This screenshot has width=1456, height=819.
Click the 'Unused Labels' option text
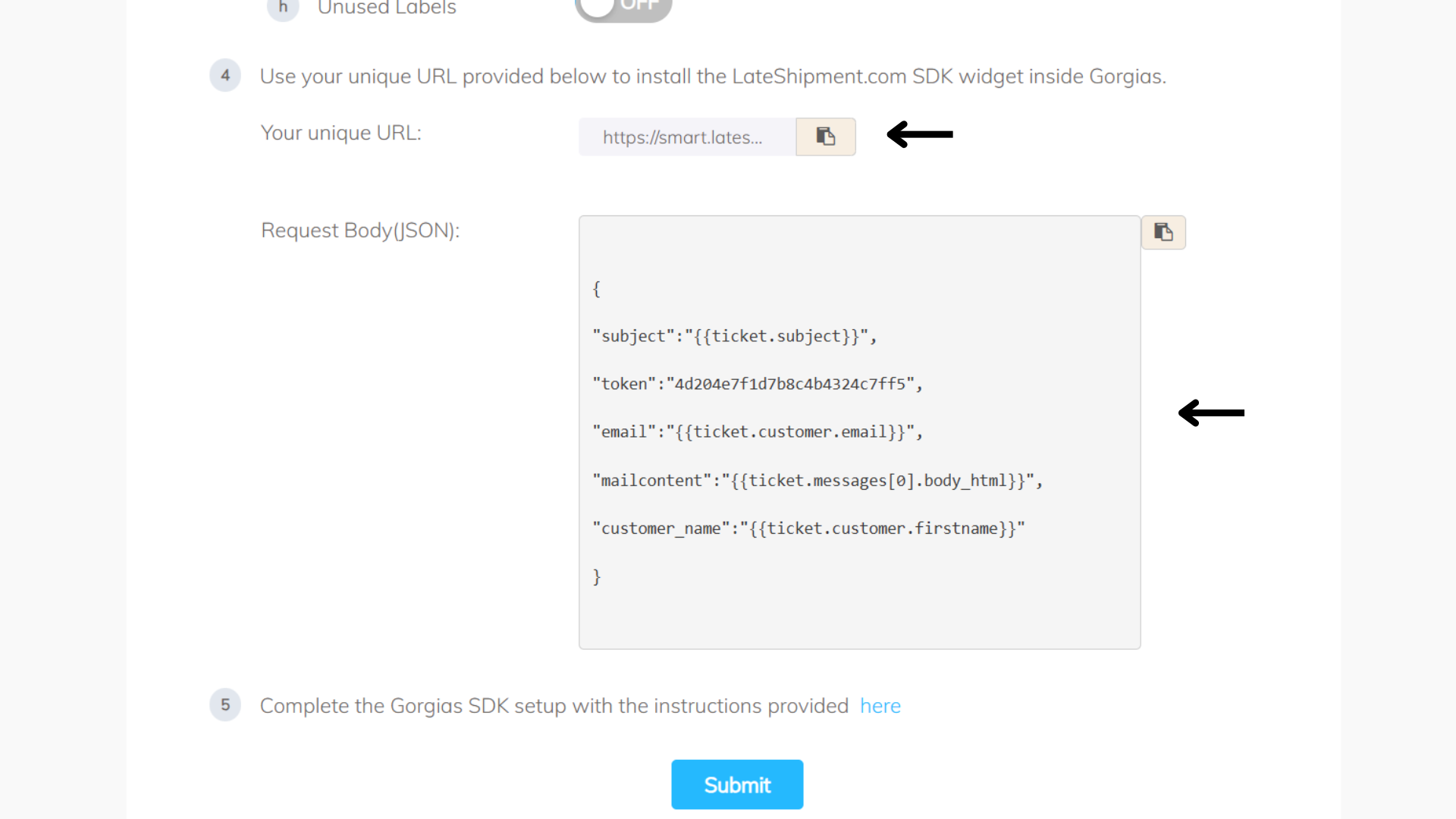pos(387,8)
